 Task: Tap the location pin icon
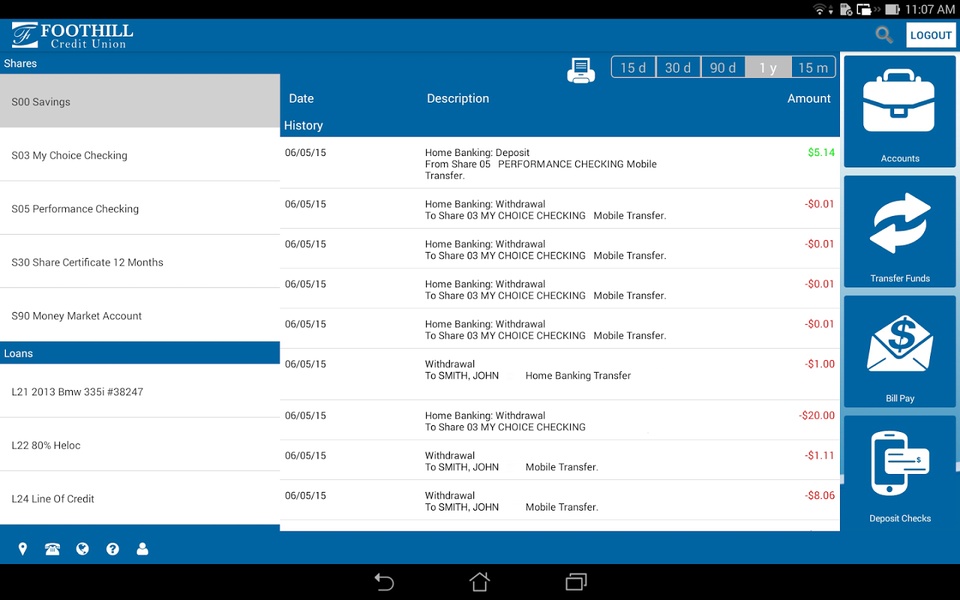coord(23,549)
